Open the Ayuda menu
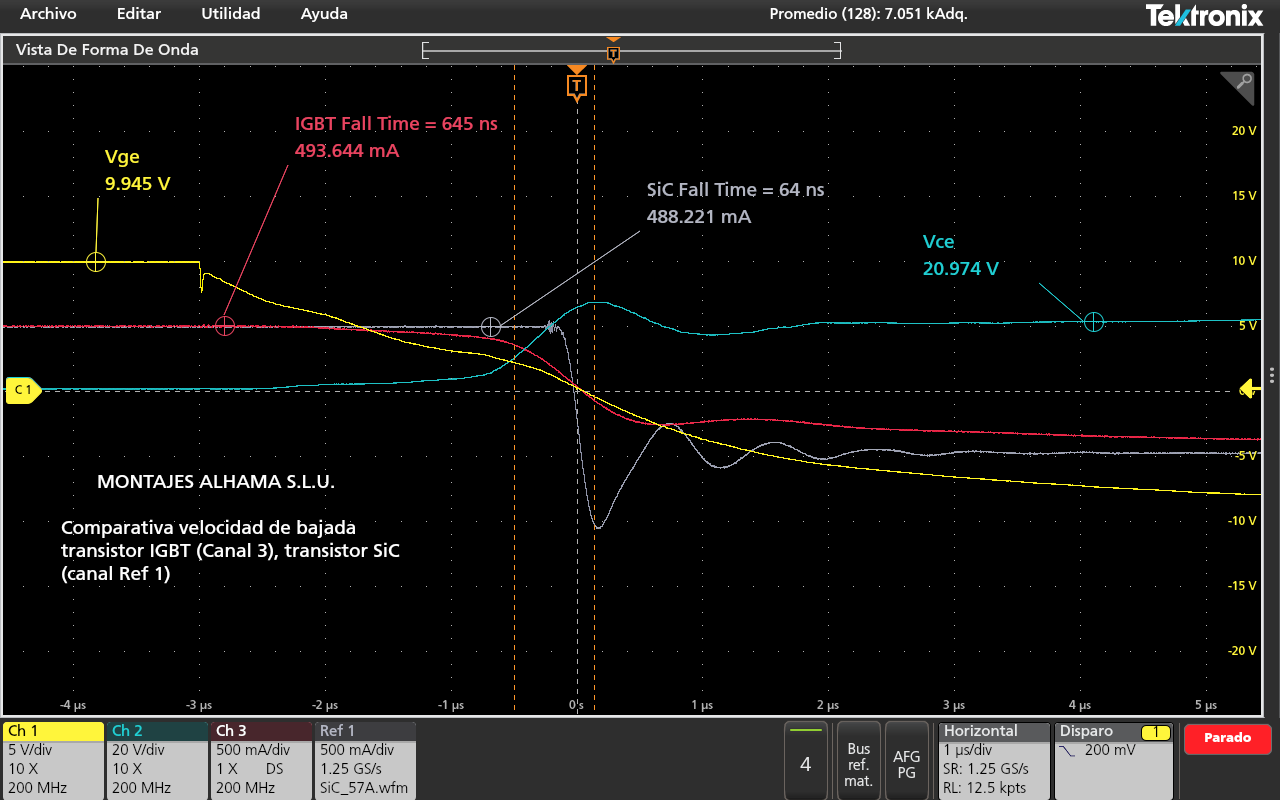1280x800 pixels. pyautogui.click(x=324, y=14)
